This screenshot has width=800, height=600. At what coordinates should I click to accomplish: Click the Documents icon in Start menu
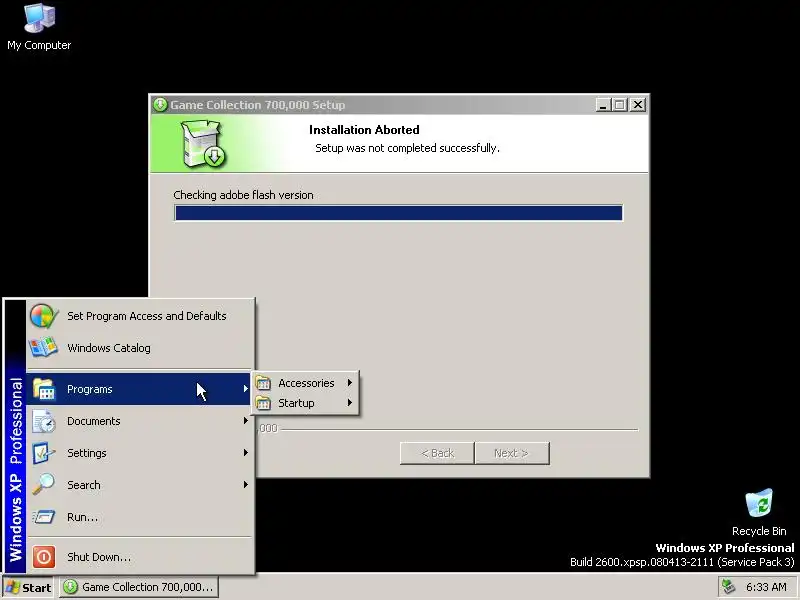point(44,421)
